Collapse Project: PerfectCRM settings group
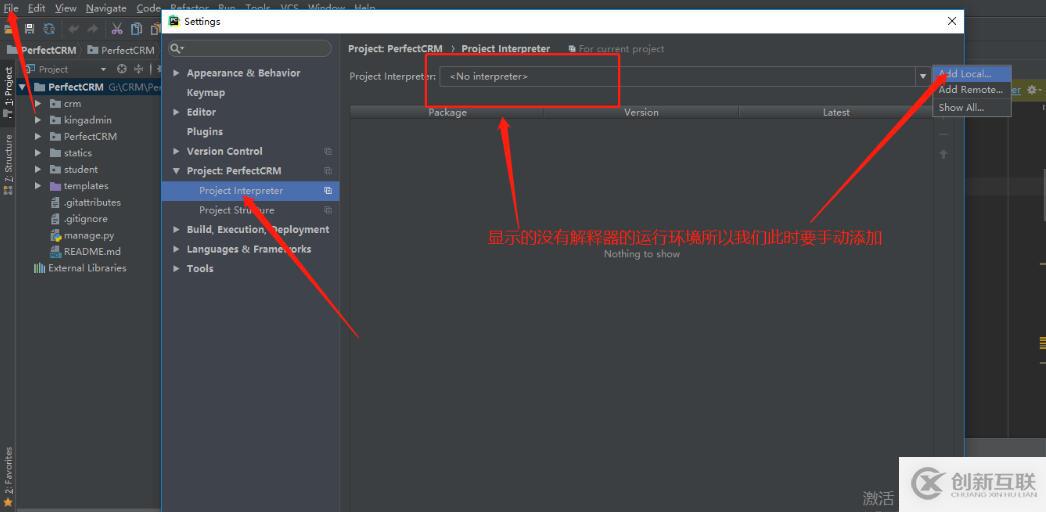Viewport: 1046px width, 512px height. (x=176, y=171)
